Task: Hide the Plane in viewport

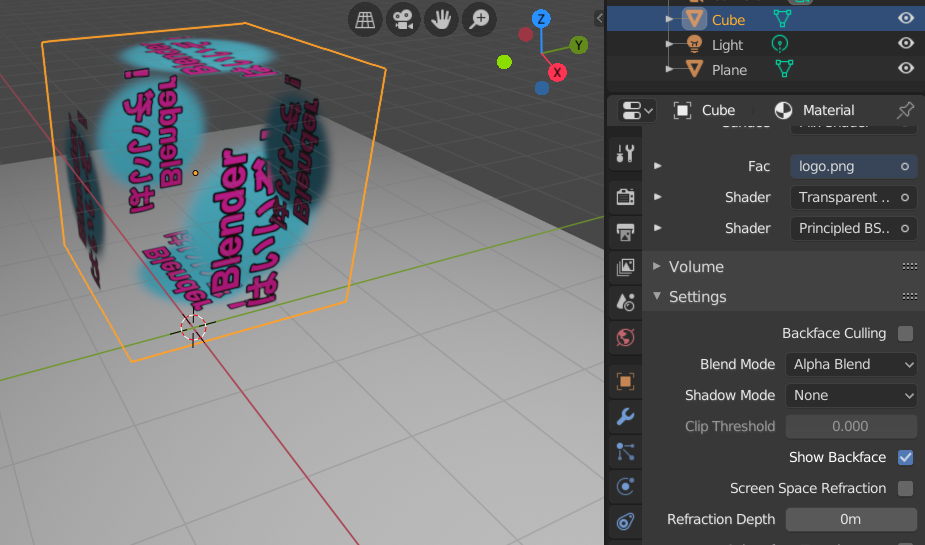Action: 906,68
